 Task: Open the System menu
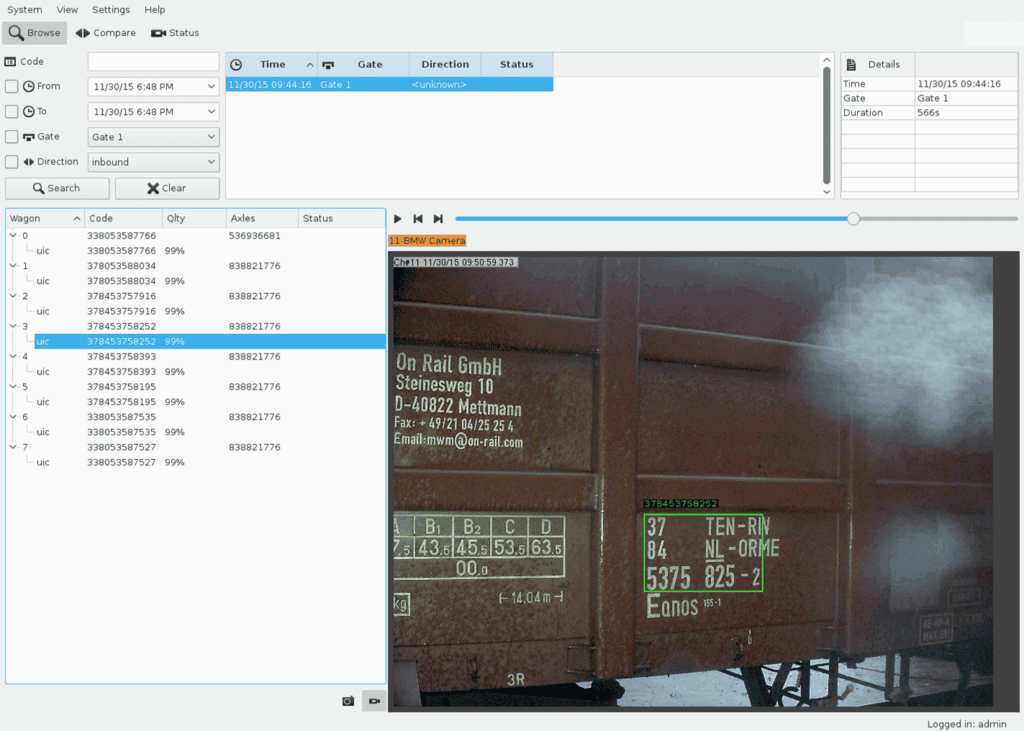point(25,10)
